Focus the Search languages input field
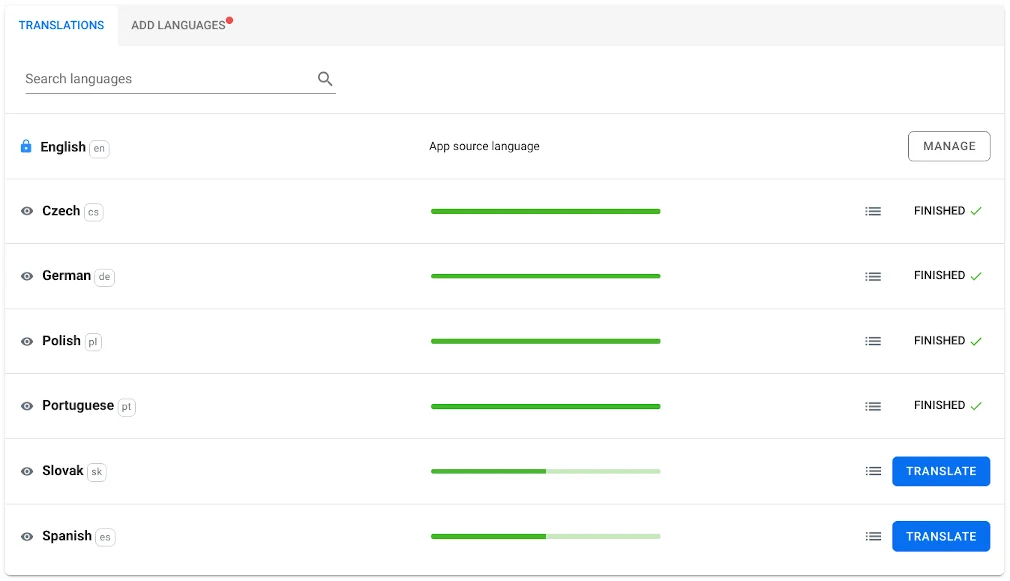Image resolution: width=1010 pixels, height=581 pixels. coord(165,79)
